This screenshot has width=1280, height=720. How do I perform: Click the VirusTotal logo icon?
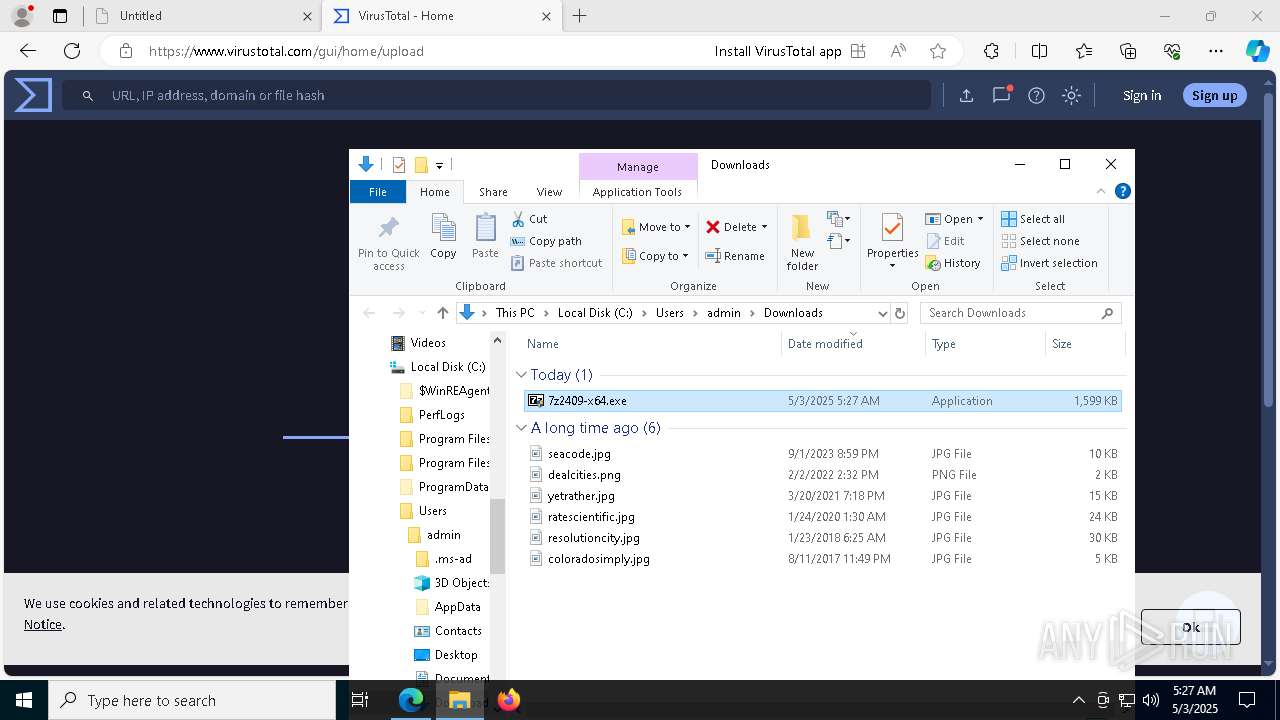click(33, 95)
